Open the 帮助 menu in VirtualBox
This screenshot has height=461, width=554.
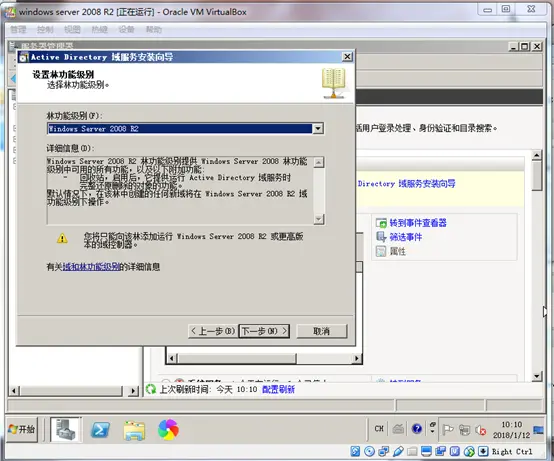click(154, 30)
